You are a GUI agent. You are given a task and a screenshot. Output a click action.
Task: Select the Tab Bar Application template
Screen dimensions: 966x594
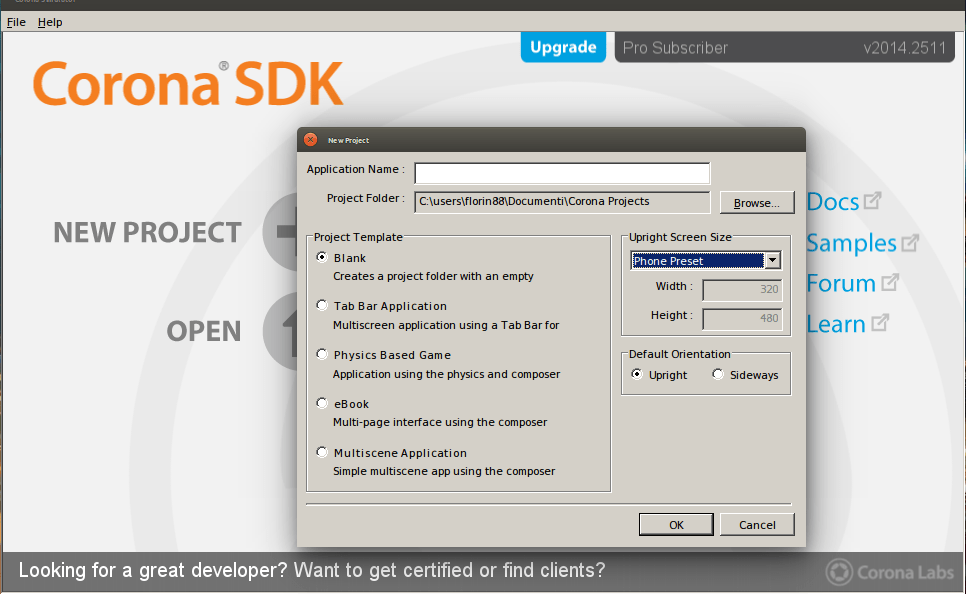(322, 305)
